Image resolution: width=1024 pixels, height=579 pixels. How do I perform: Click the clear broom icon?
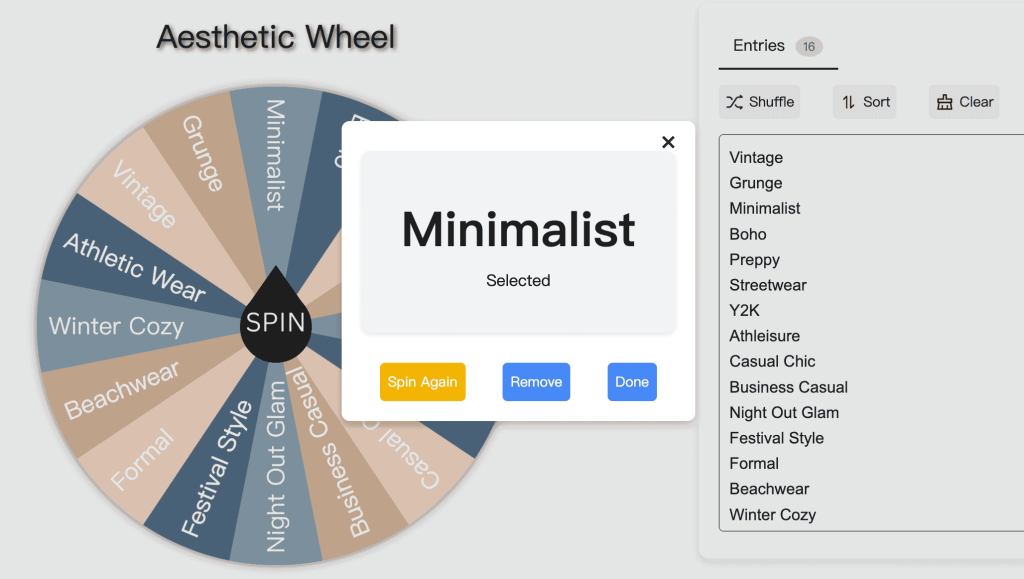point(944,102)
